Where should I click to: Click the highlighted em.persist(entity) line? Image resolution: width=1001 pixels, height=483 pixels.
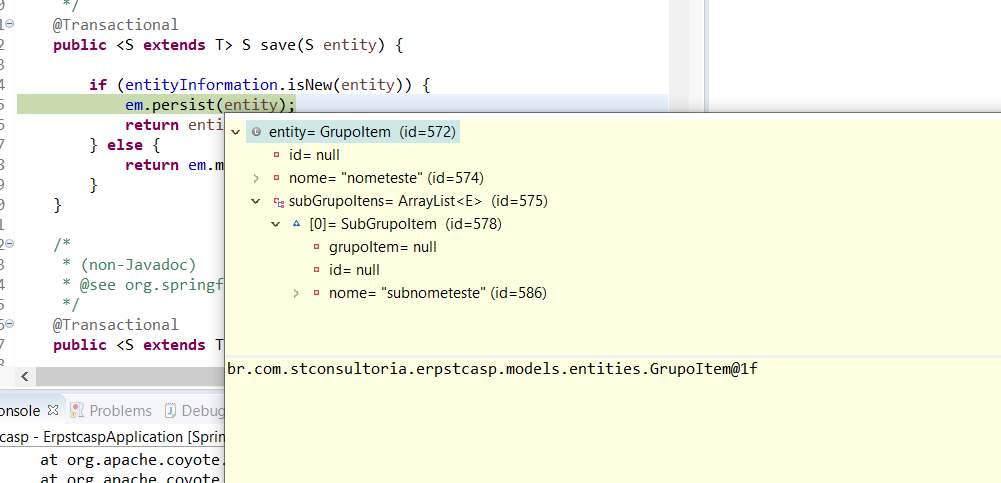pos(342,105)
